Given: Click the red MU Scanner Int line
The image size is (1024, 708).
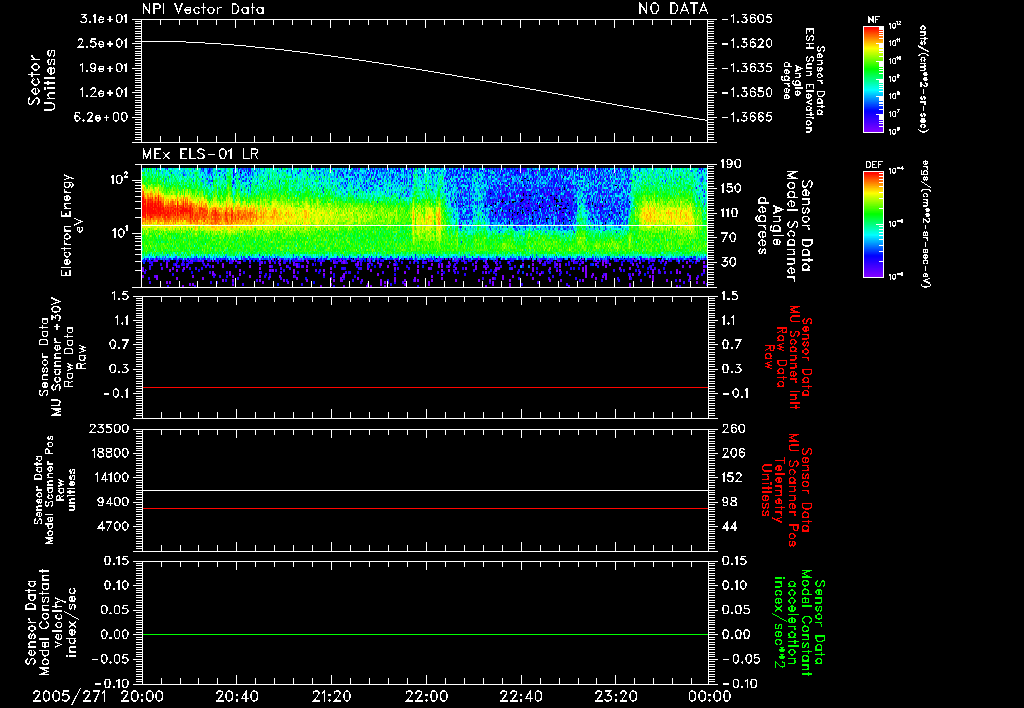Looking at the screenshot, I should 424,387.
